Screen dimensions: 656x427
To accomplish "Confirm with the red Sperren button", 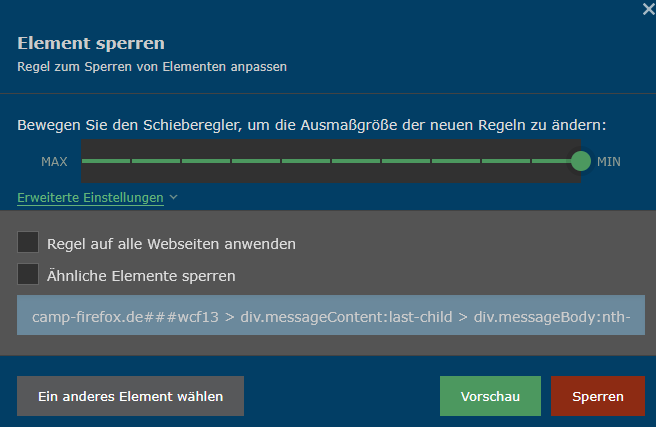I will coord(598,396).
